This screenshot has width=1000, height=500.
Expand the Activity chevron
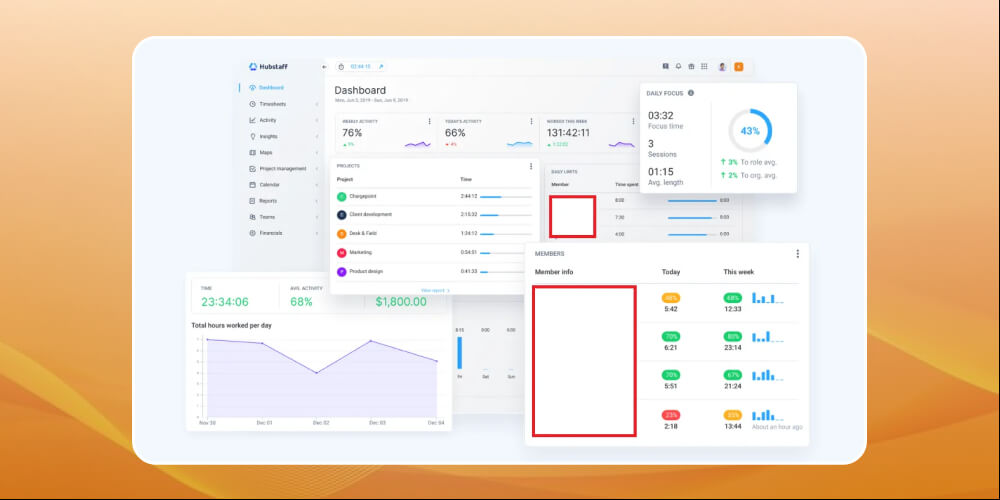pos(316,120)
